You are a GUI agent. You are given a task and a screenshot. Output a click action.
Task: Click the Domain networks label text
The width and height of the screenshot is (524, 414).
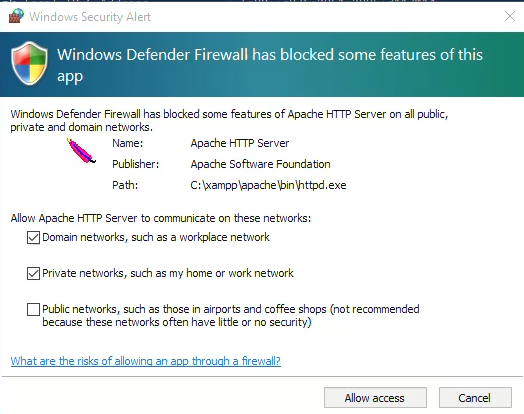[156, 237]
